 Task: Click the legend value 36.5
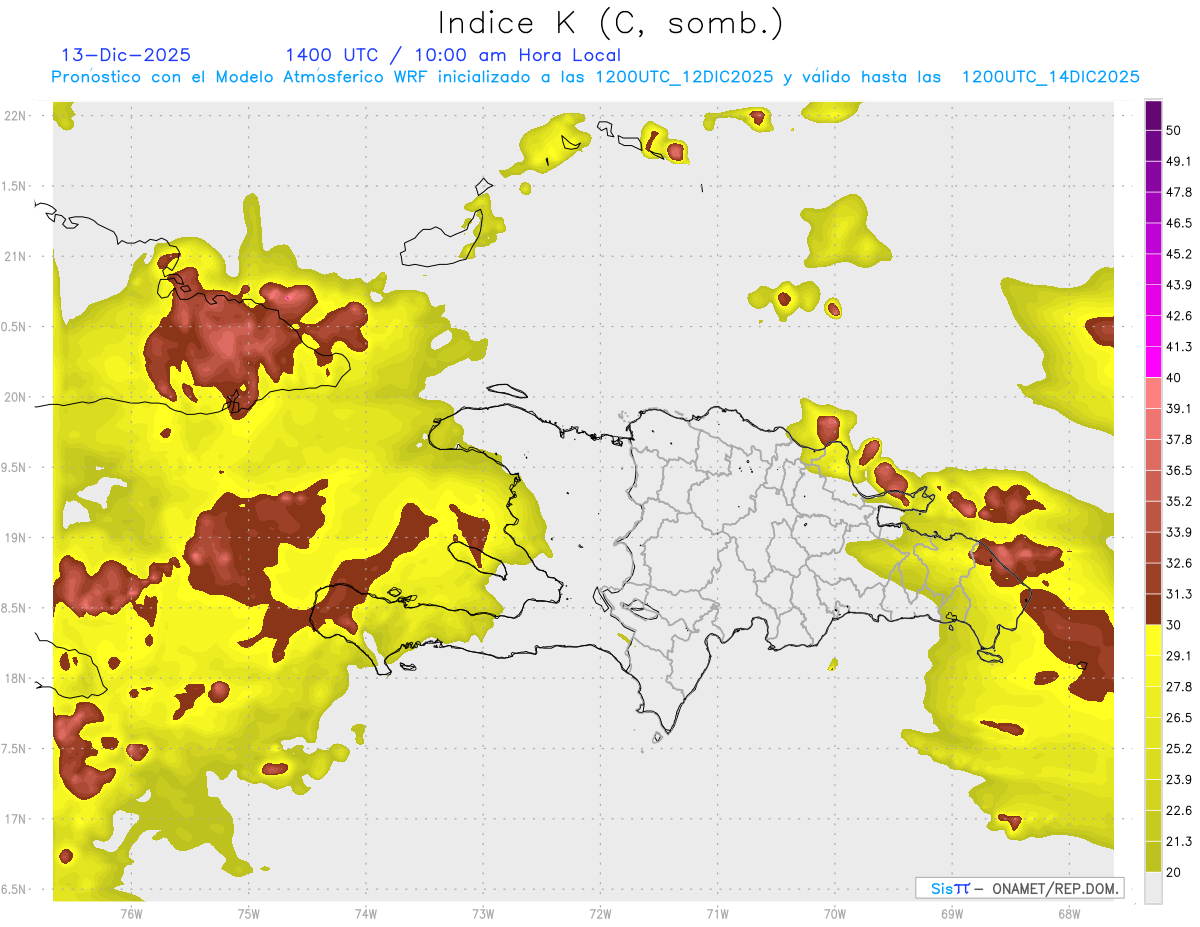[1178, 470]
